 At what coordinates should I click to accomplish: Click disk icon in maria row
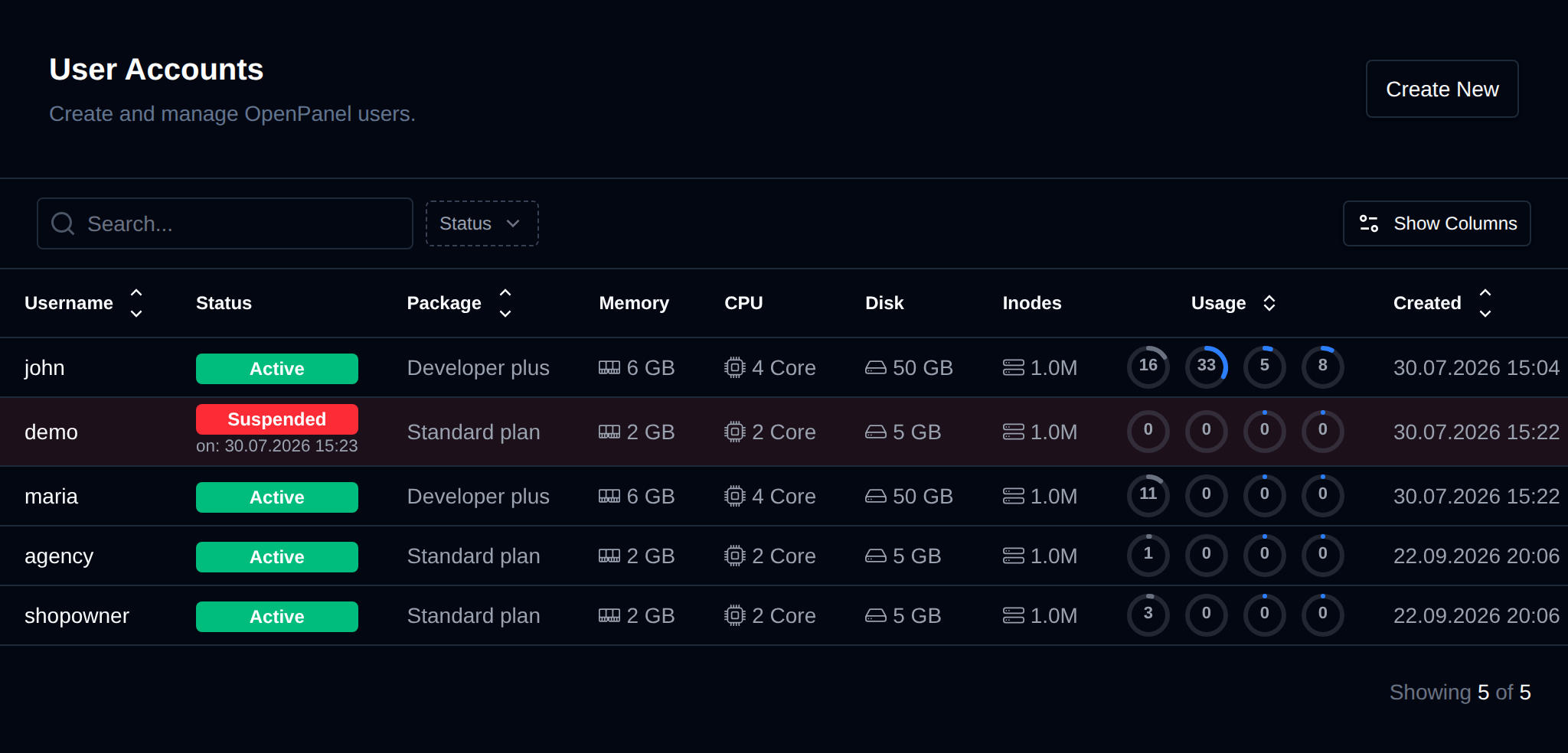point(876,497)
